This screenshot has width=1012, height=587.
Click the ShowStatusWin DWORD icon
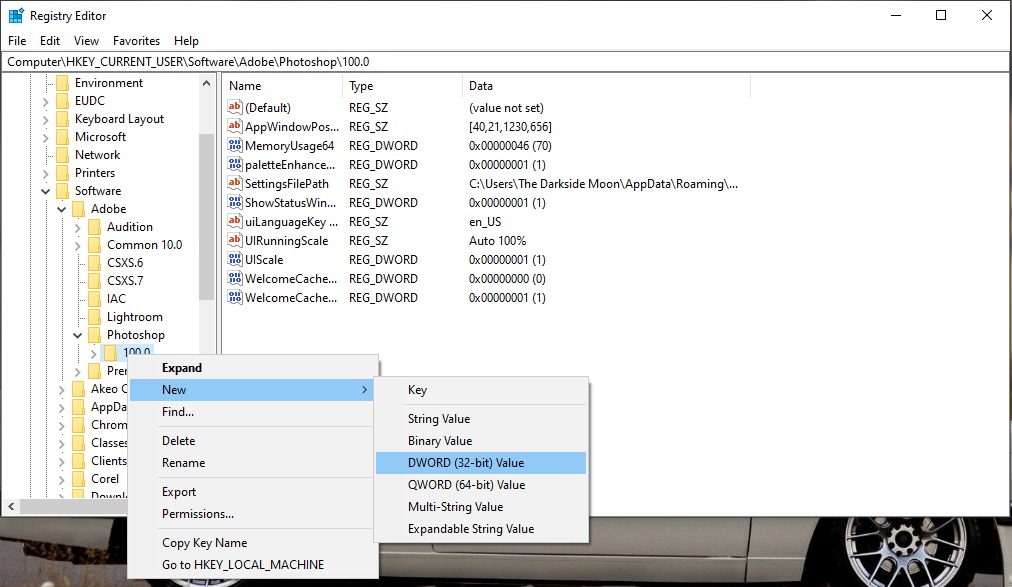point(235,203)
